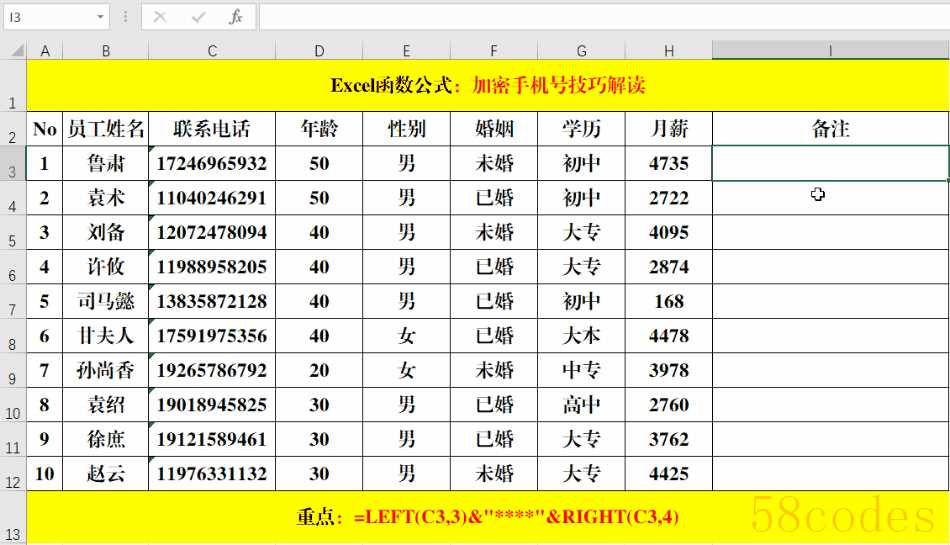Select row 5 header
The image size is (950, 545).
pos(13,232)
